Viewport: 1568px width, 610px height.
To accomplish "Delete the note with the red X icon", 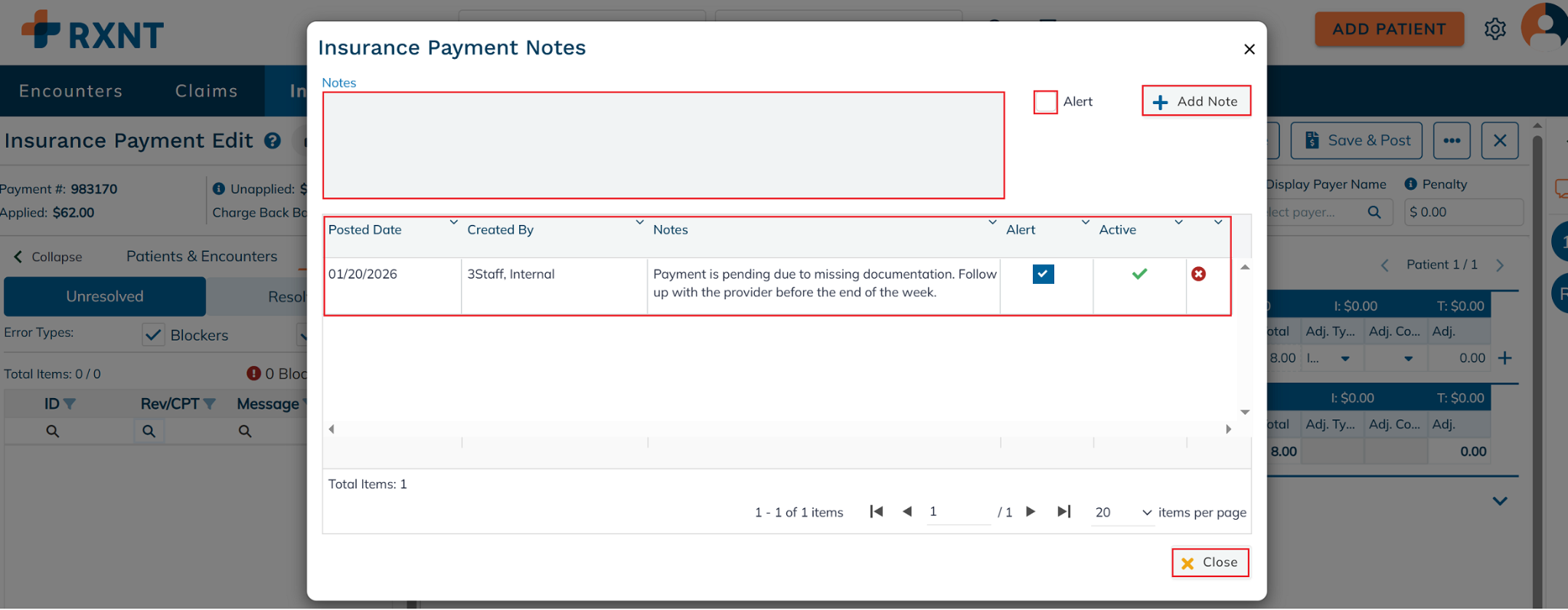I will [1198, 274].
